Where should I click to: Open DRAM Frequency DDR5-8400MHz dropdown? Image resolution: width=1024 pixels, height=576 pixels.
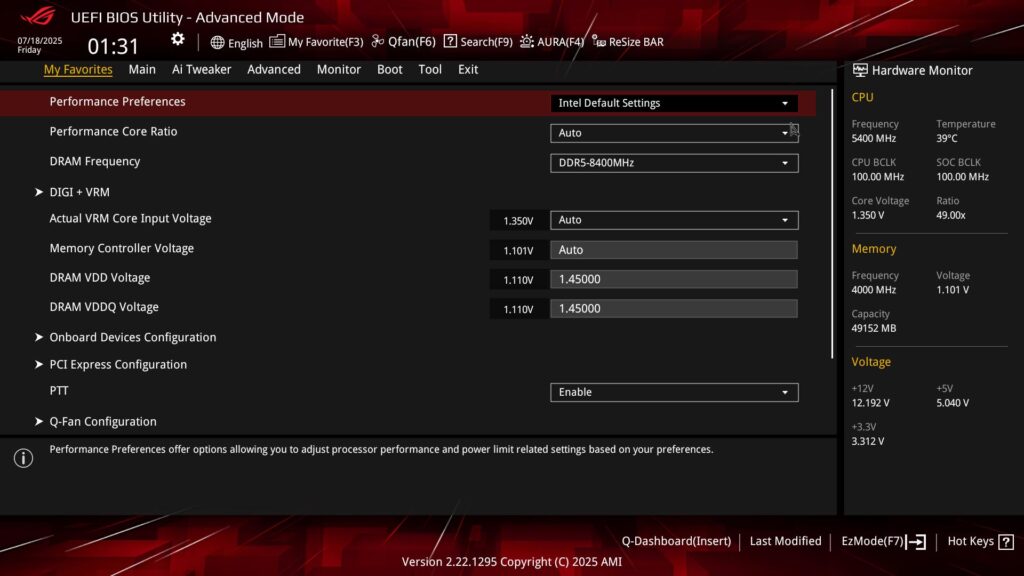click(674, 163)
